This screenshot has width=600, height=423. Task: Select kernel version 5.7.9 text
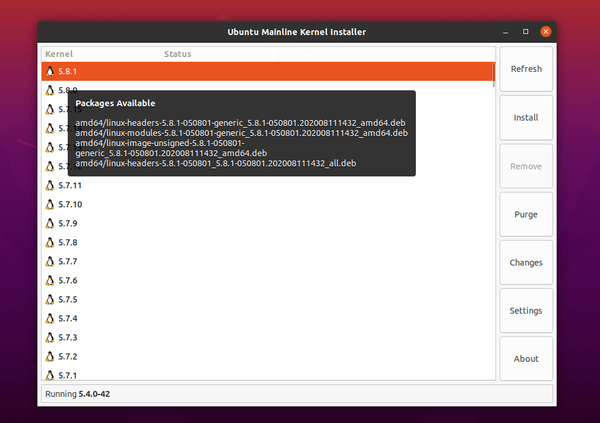click(x=68, y=223)
